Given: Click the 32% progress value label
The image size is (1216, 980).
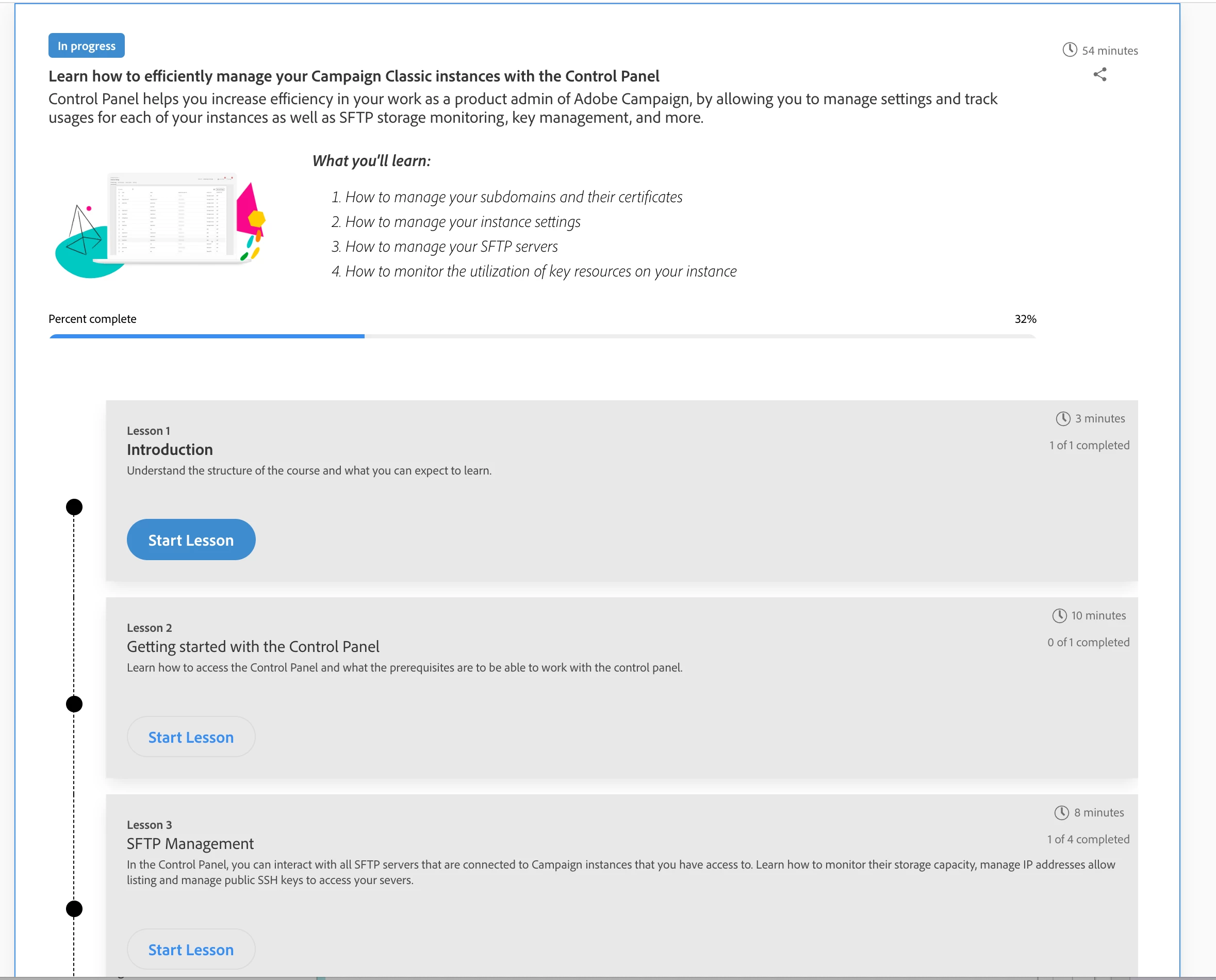Looking at the screenshot, I should point(1025,319).
